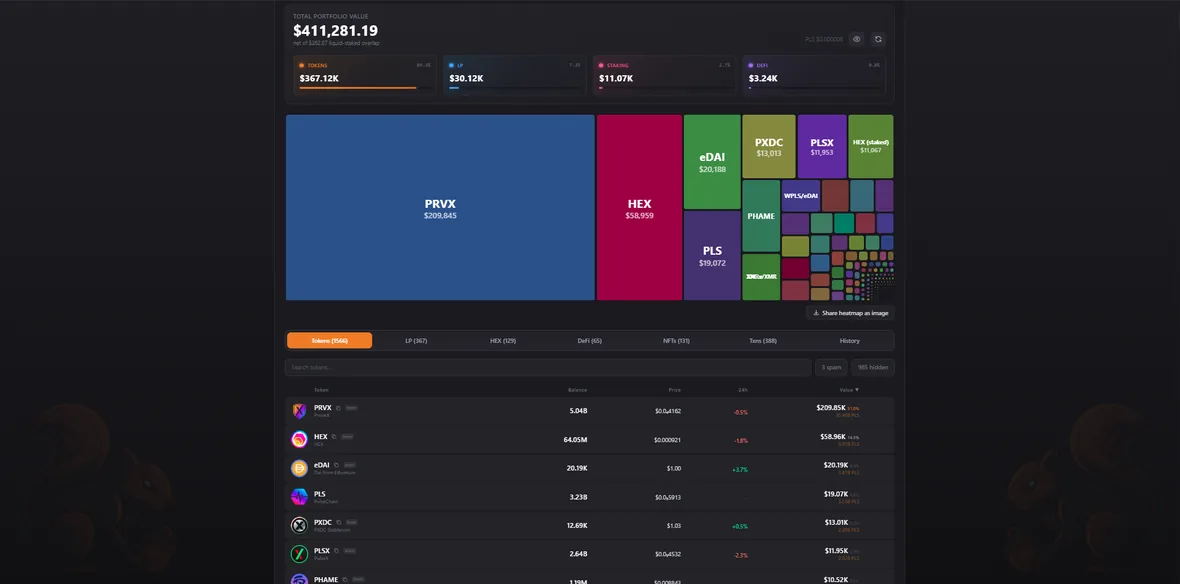
Task: Switch to the Txns (388) tab
Action: (763, 341)
